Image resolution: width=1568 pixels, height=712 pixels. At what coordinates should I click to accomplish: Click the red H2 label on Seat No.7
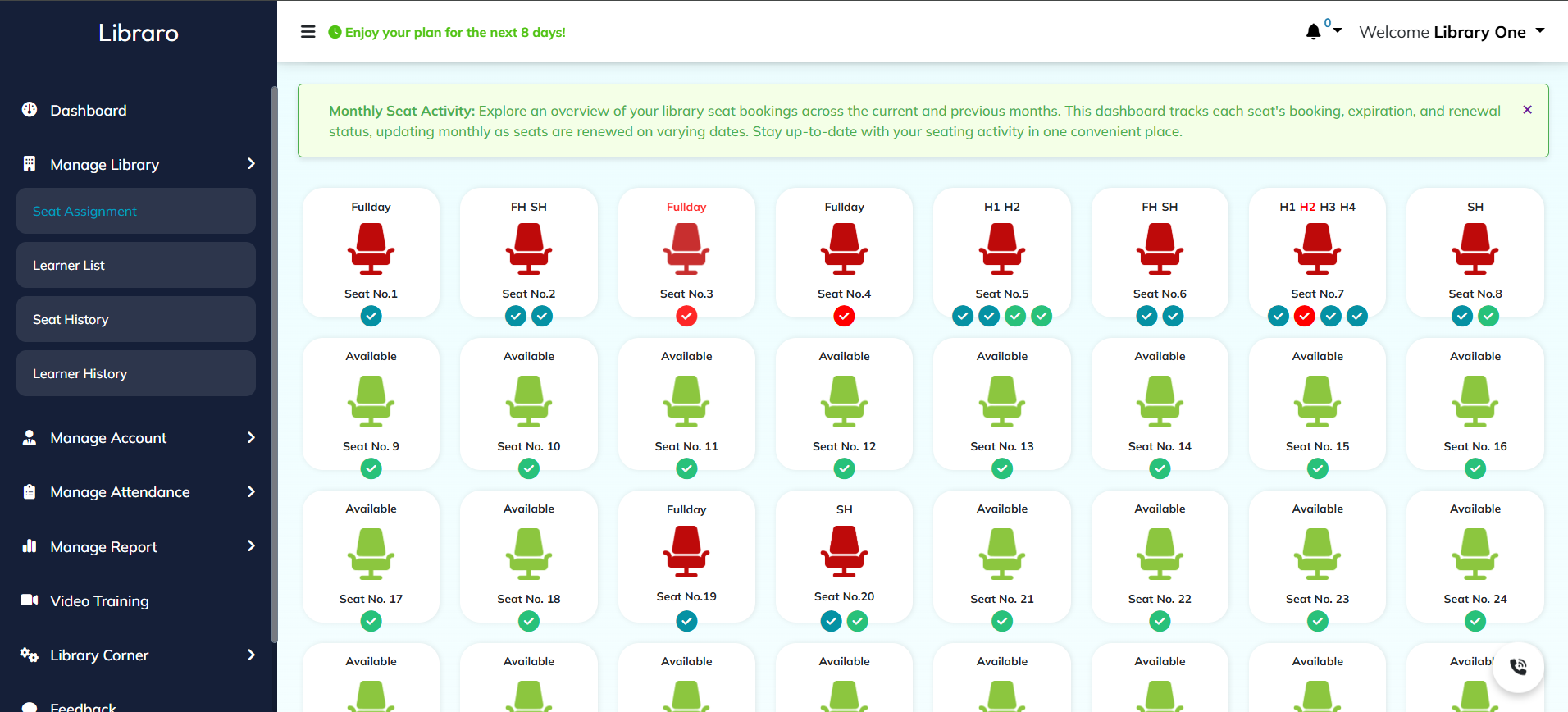point(1307,207)
